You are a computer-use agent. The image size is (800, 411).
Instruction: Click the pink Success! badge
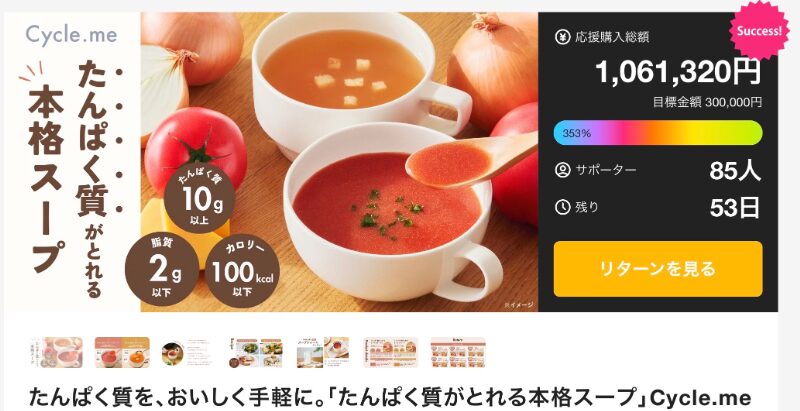(759, 30)
